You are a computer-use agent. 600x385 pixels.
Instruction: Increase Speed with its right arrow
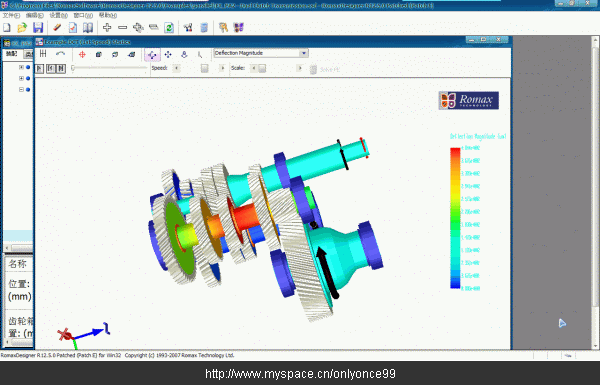click(222, 68)
